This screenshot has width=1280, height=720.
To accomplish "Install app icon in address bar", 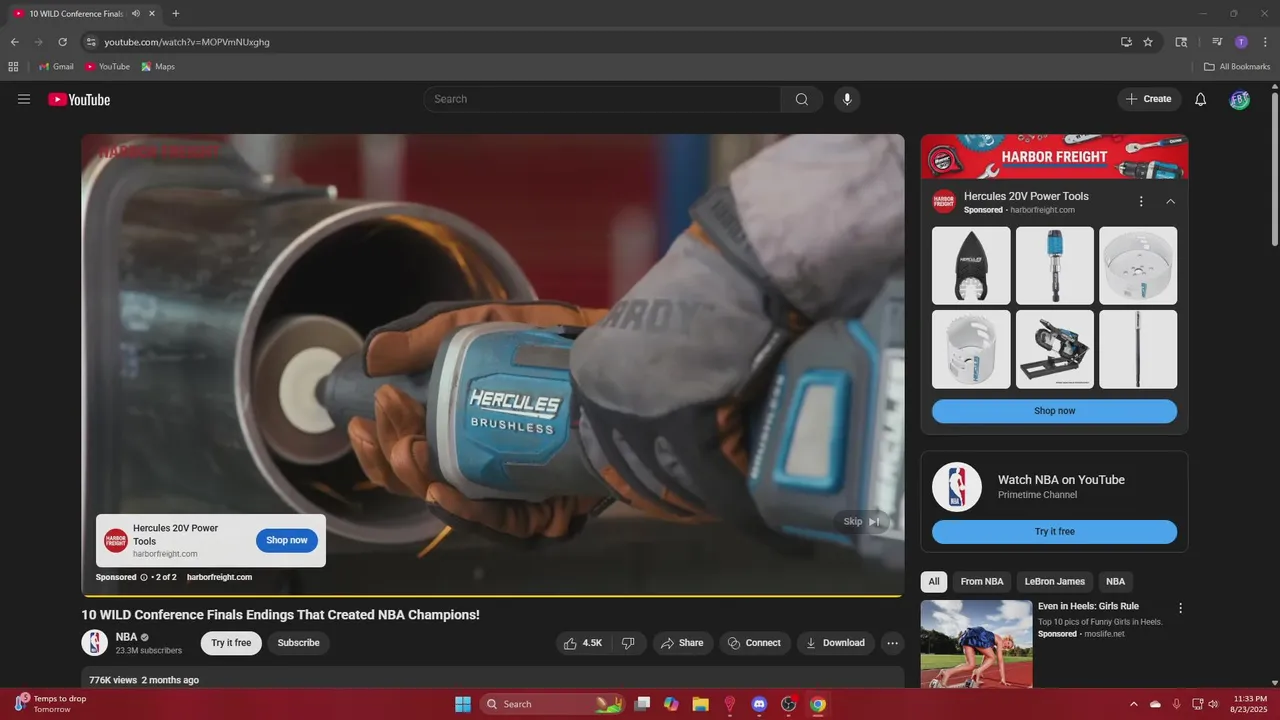I will coord(1126,42).
